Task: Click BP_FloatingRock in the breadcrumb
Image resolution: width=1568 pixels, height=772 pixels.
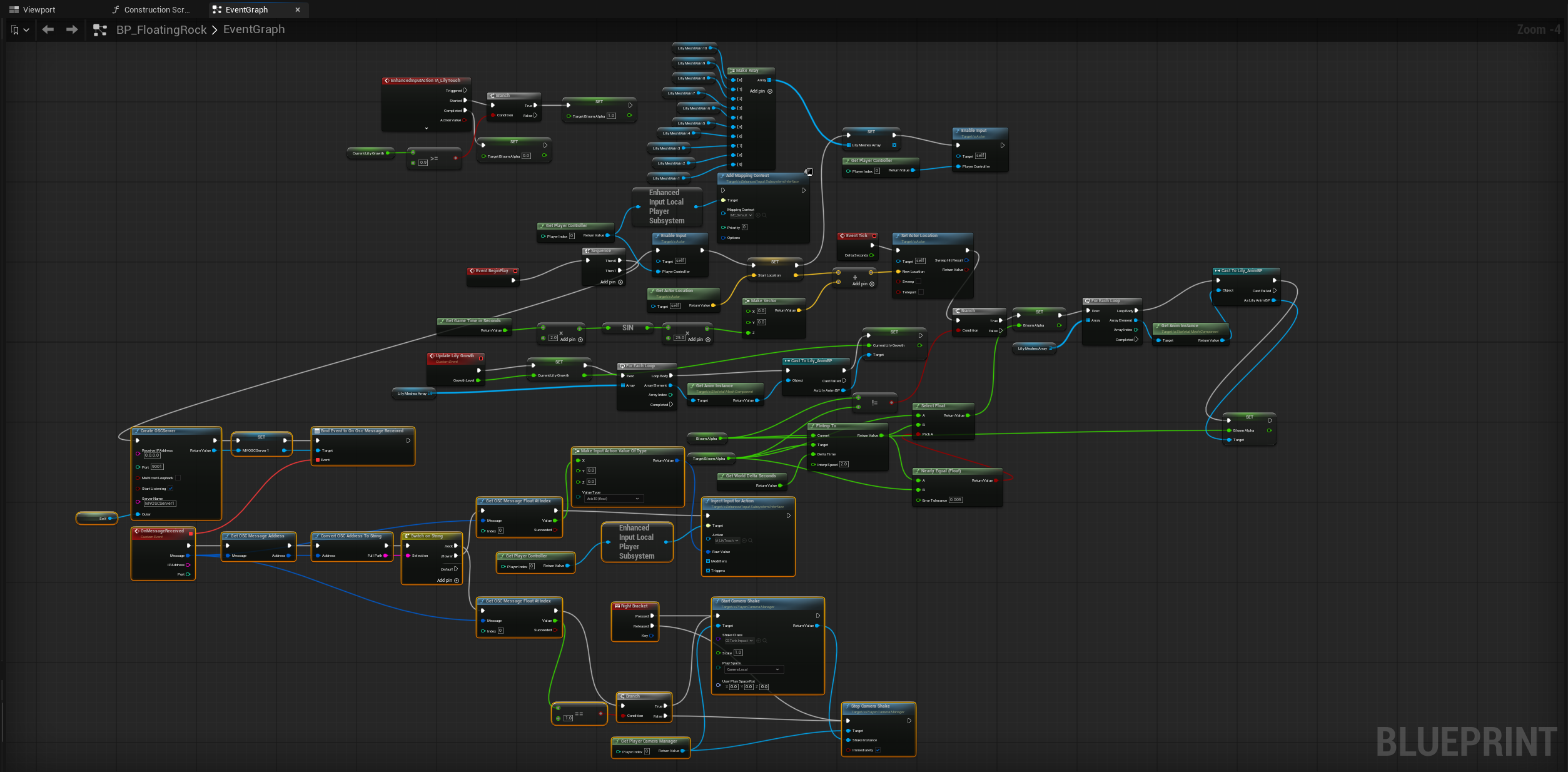Action: point(161,29)
